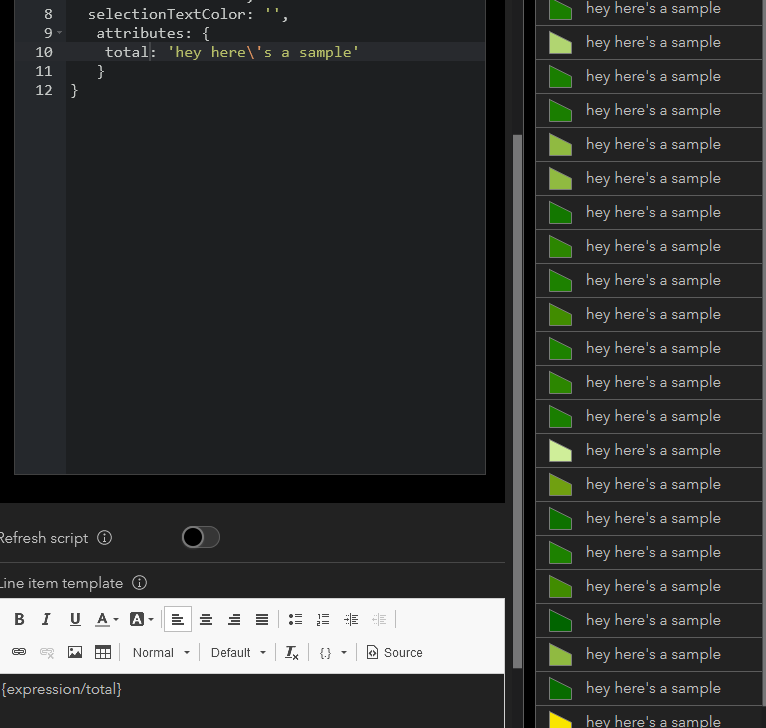Click the {expression/total} template text
The width and height of the screenshot is (766, 728).
(62, 689)
